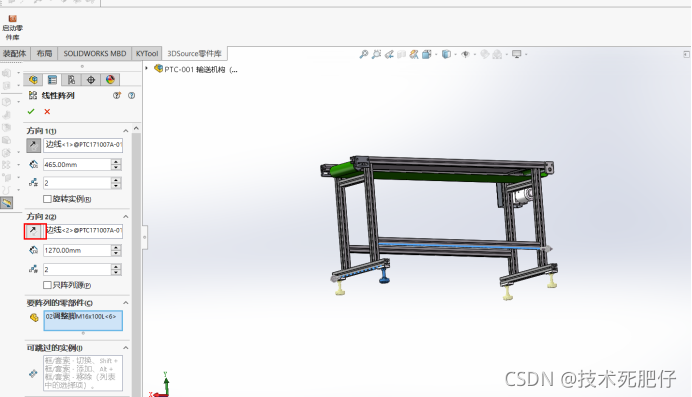Viewport: 692px width, 397px height.
Task: Click the Direction 2 spacing icon
Action: 34,250
